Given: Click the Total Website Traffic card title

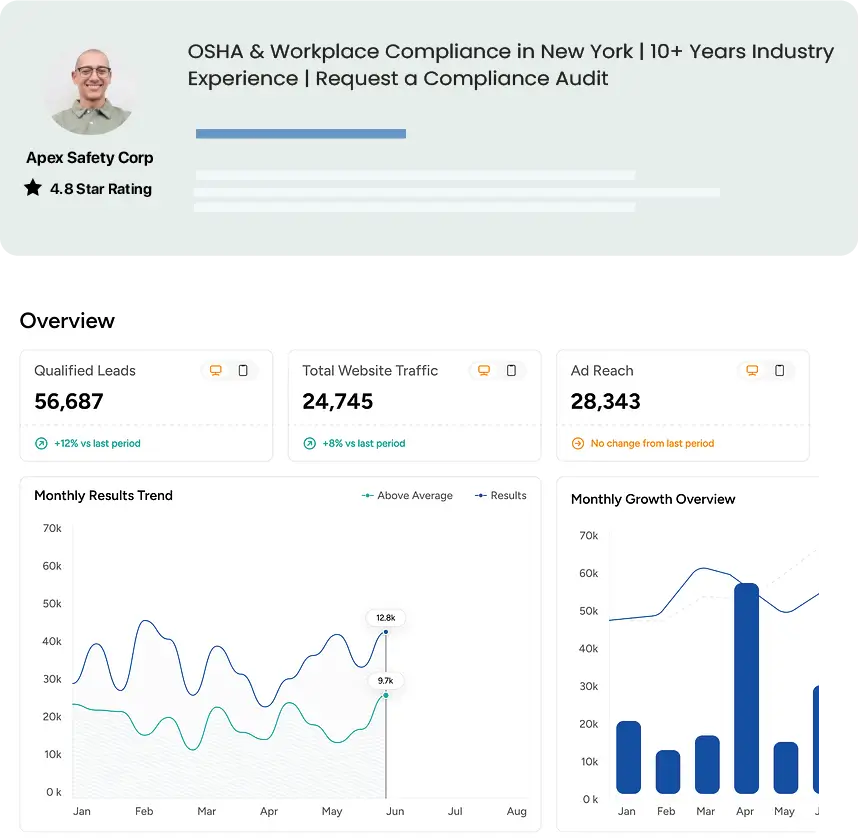Looking at the screenshot, I should [370, 371].
